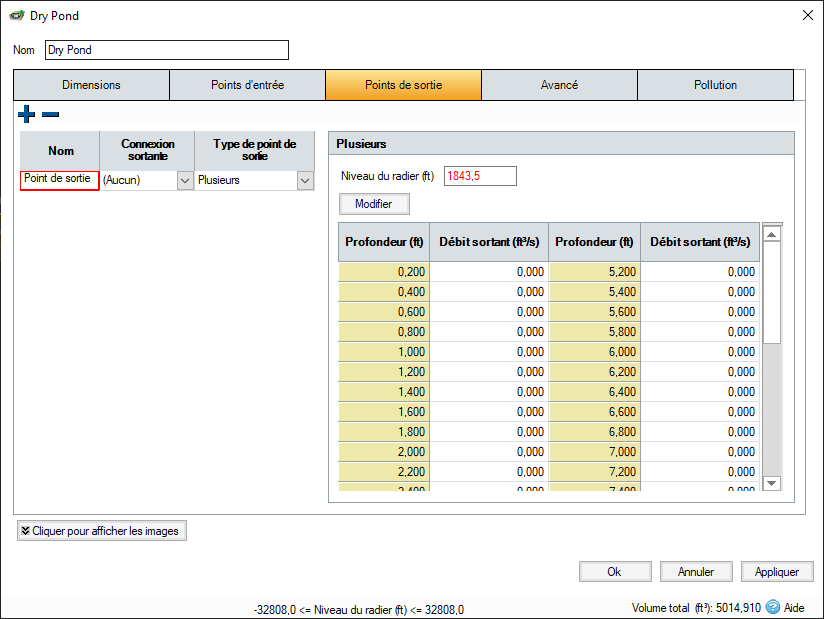Click outflow cell next to depth 5,200

point(700,272)
